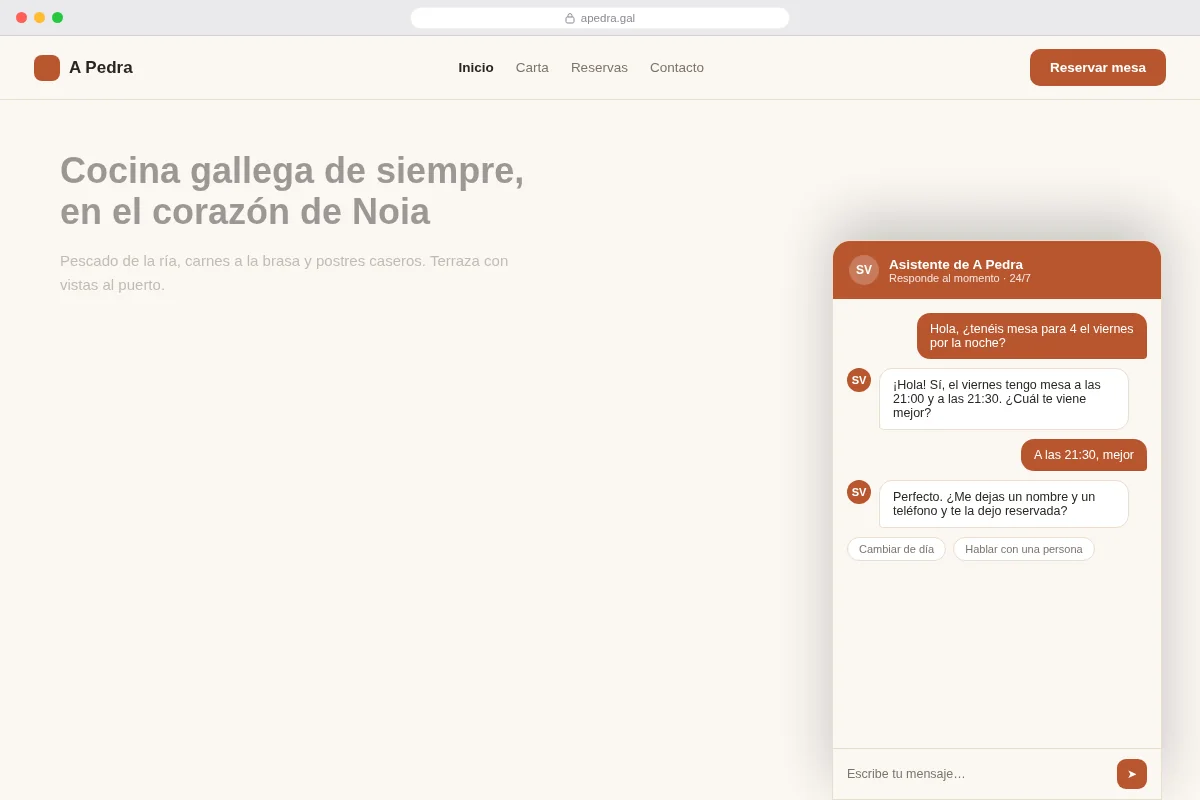Send the chat message with arrow button
Viewport: 1200px width, 800px height.
1132,774
